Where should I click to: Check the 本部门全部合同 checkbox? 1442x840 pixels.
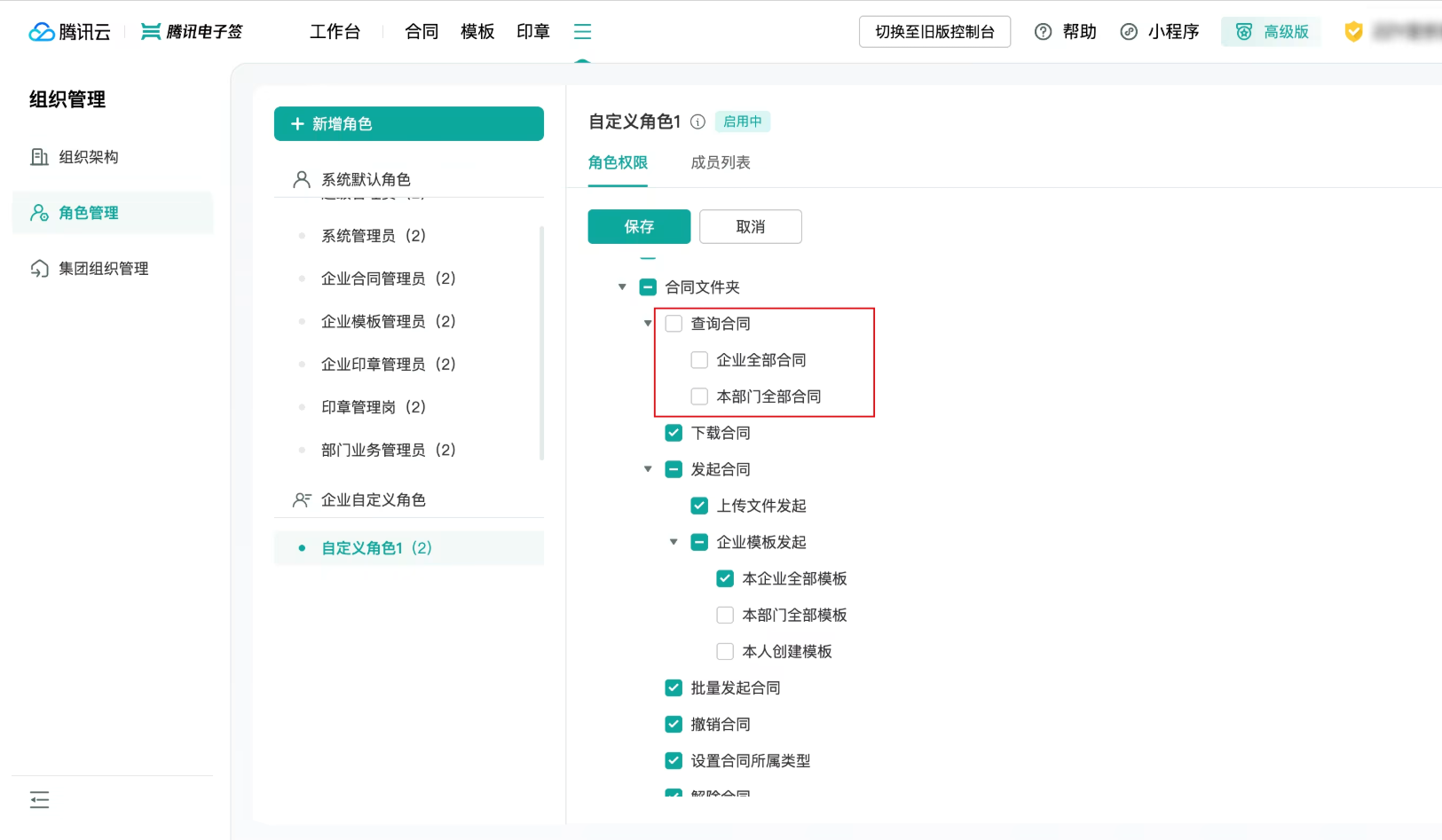click(699, 396)
